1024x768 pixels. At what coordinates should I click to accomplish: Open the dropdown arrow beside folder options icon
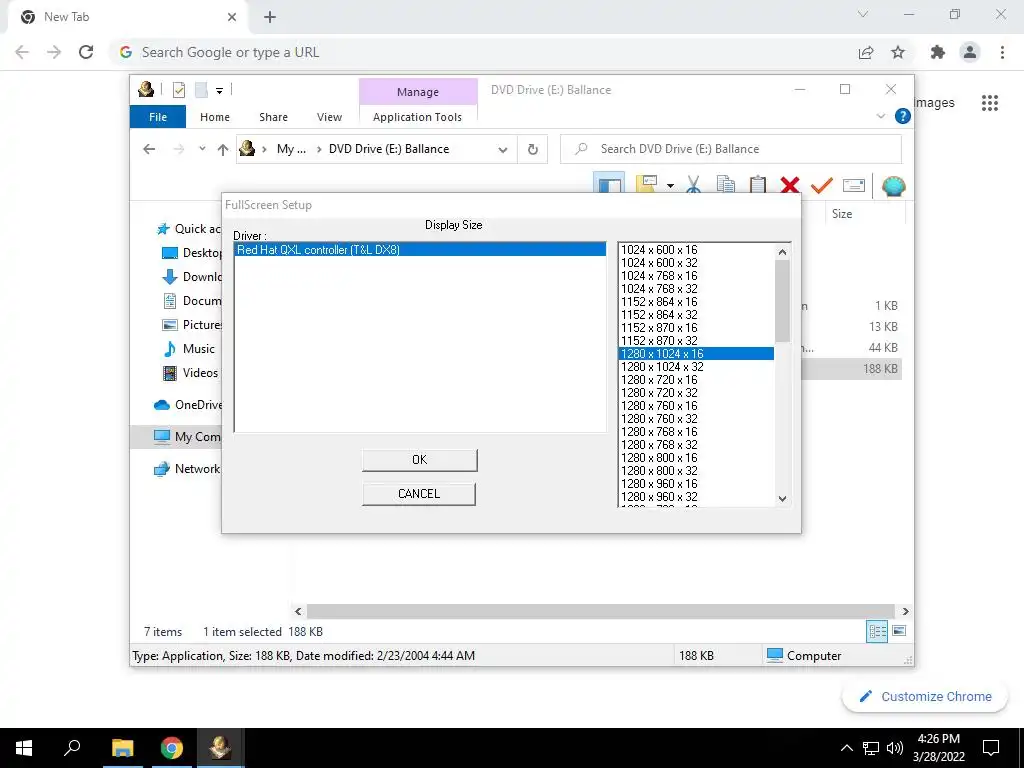[670, 185]
